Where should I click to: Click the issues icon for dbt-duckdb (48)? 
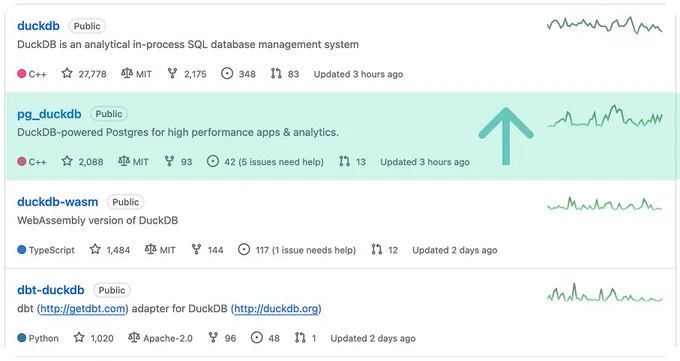(x=257, y=338)
